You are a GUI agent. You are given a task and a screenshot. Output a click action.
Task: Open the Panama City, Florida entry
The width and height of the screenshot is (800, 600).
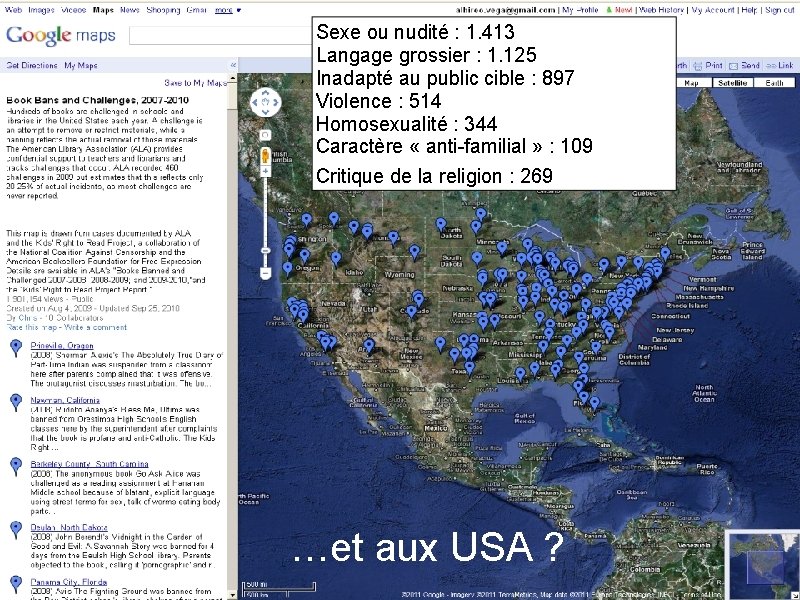(x=68, y=582)
